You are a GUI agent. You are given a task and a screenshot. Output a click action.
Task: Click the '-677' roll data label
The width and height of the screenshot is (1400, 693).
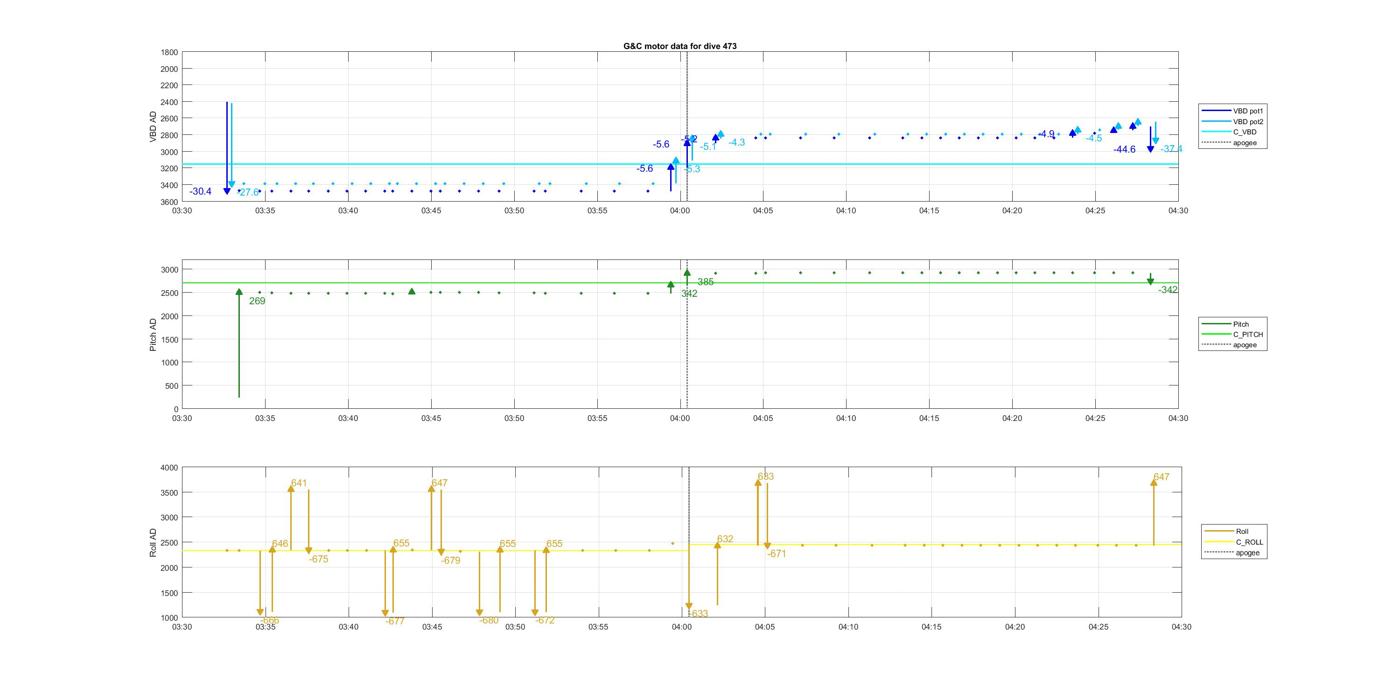tap(395, 621)
